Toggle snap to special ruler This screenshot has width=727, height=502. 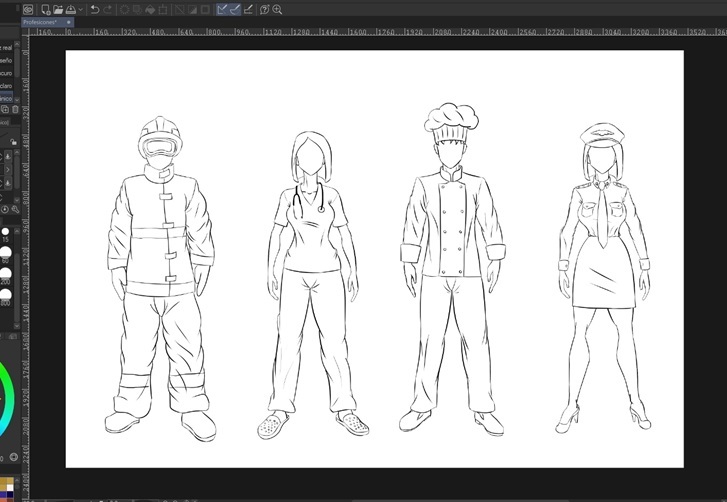[235, 9]
